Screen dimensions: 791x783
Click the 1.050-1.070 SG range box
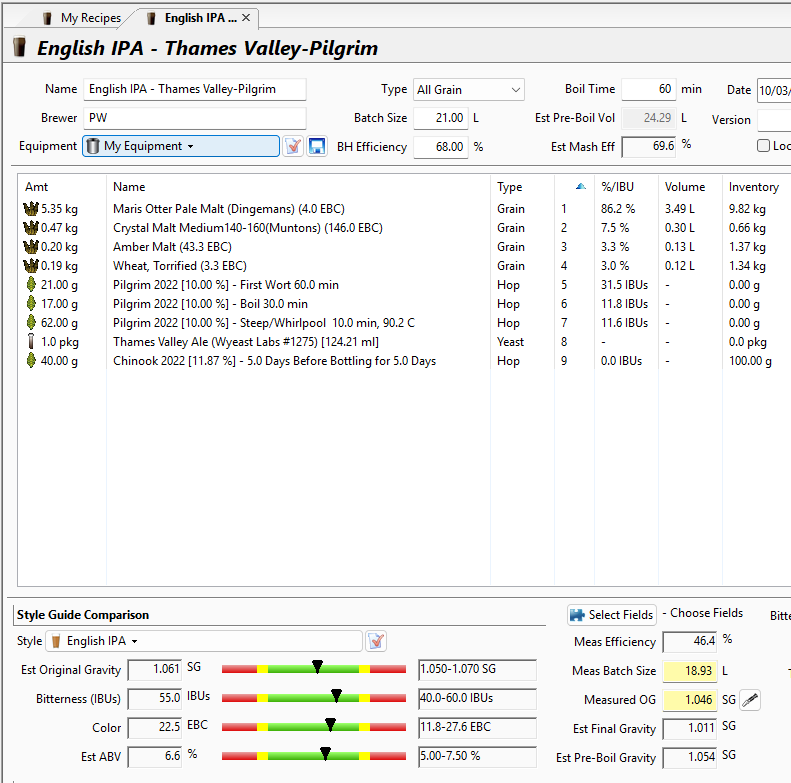(477, 669)
